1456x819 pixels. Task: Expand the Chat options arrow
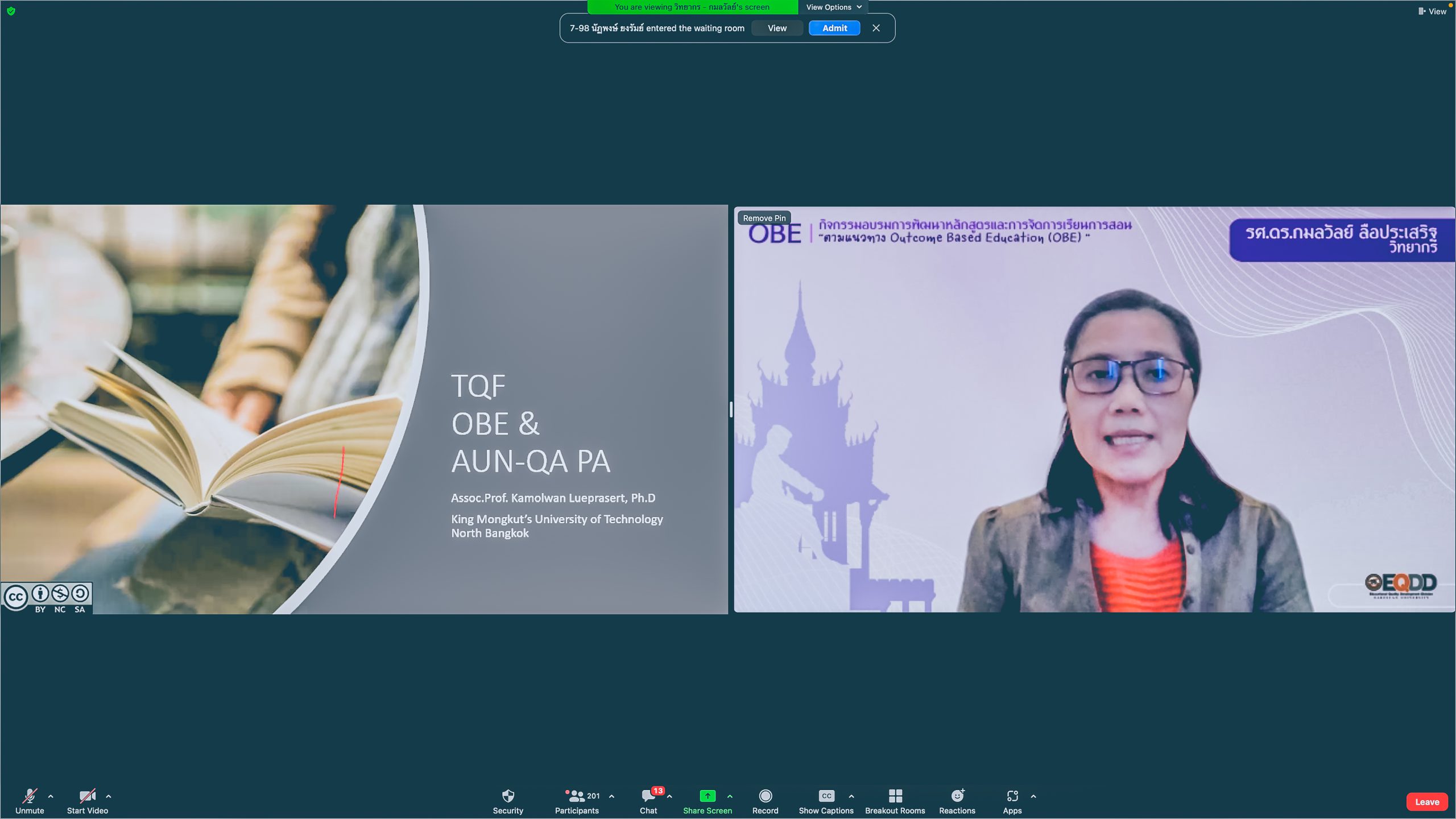(x=669, y=796)
